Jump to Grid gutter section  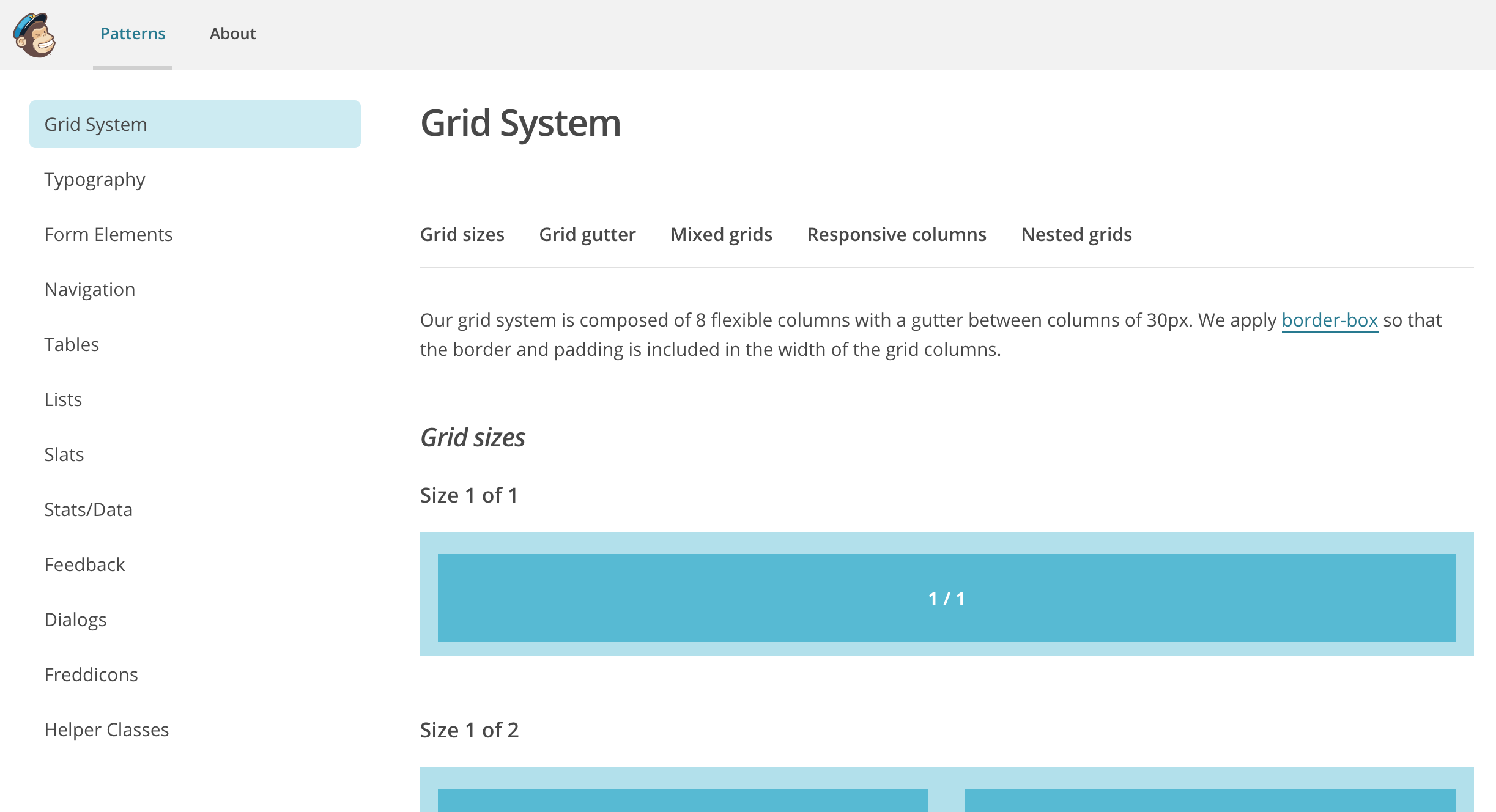coord(587,235)
